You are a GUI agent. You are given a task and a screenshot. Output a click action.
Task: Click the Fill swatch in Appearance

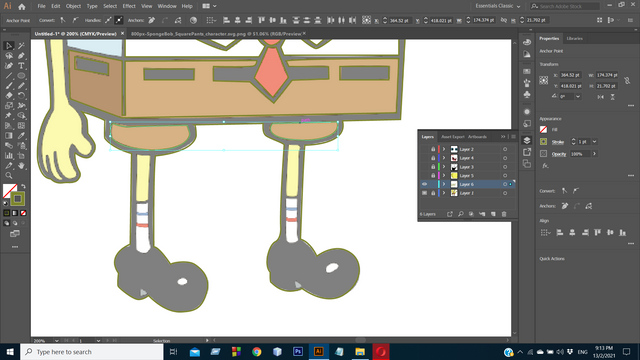point(543,129)
